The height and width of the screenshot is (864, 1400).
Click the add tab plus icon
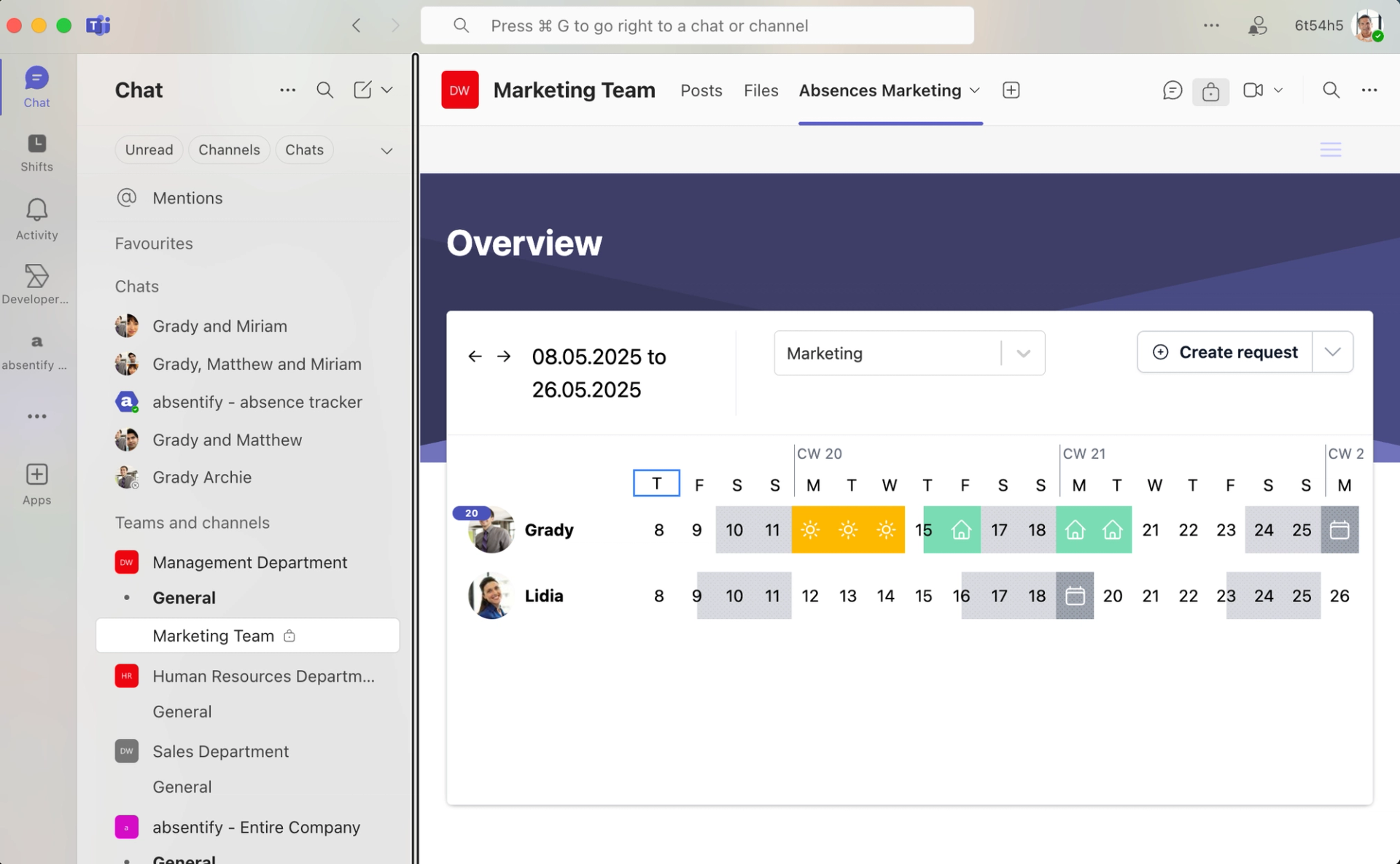[x=1011, y=90]
